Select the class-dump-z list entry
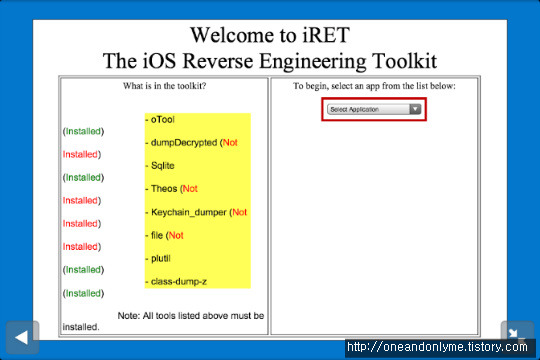Image resolution: width=540 pixels, height=360 pixels. click(x=176, y=282)
